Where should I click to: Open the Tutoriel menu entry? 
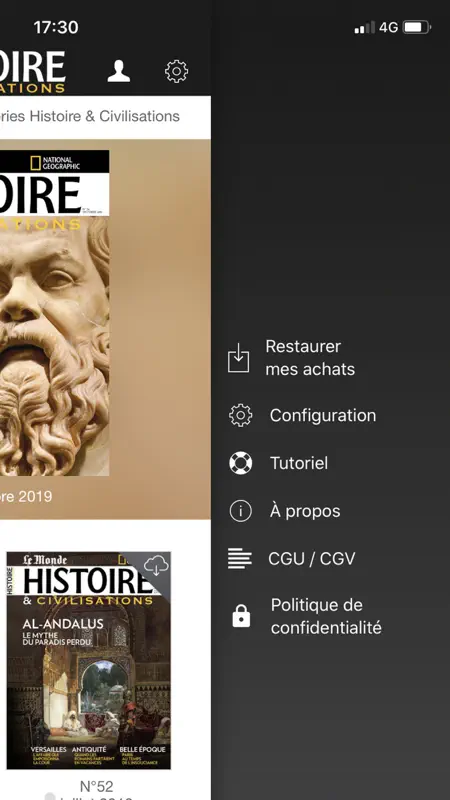[299, 463]
